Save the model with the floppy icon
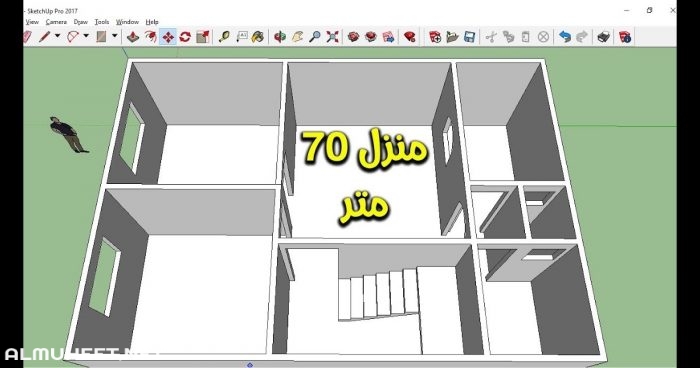The width and height of the screenshot is (700, 368). point(469,37)
